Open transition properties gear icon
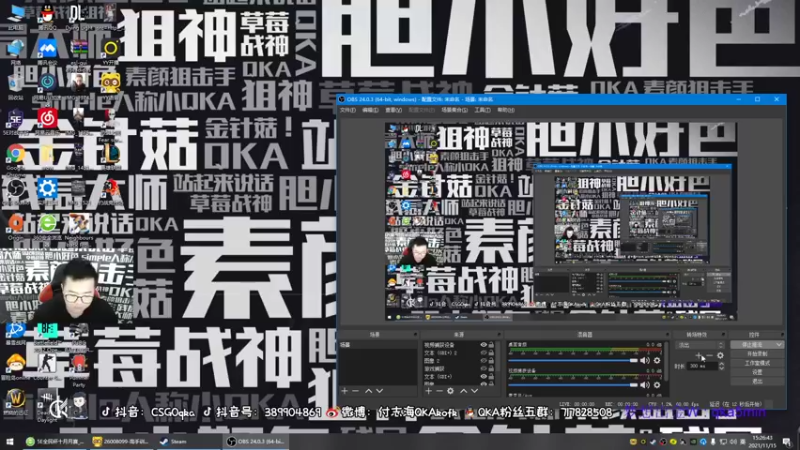 click(720, 356)
